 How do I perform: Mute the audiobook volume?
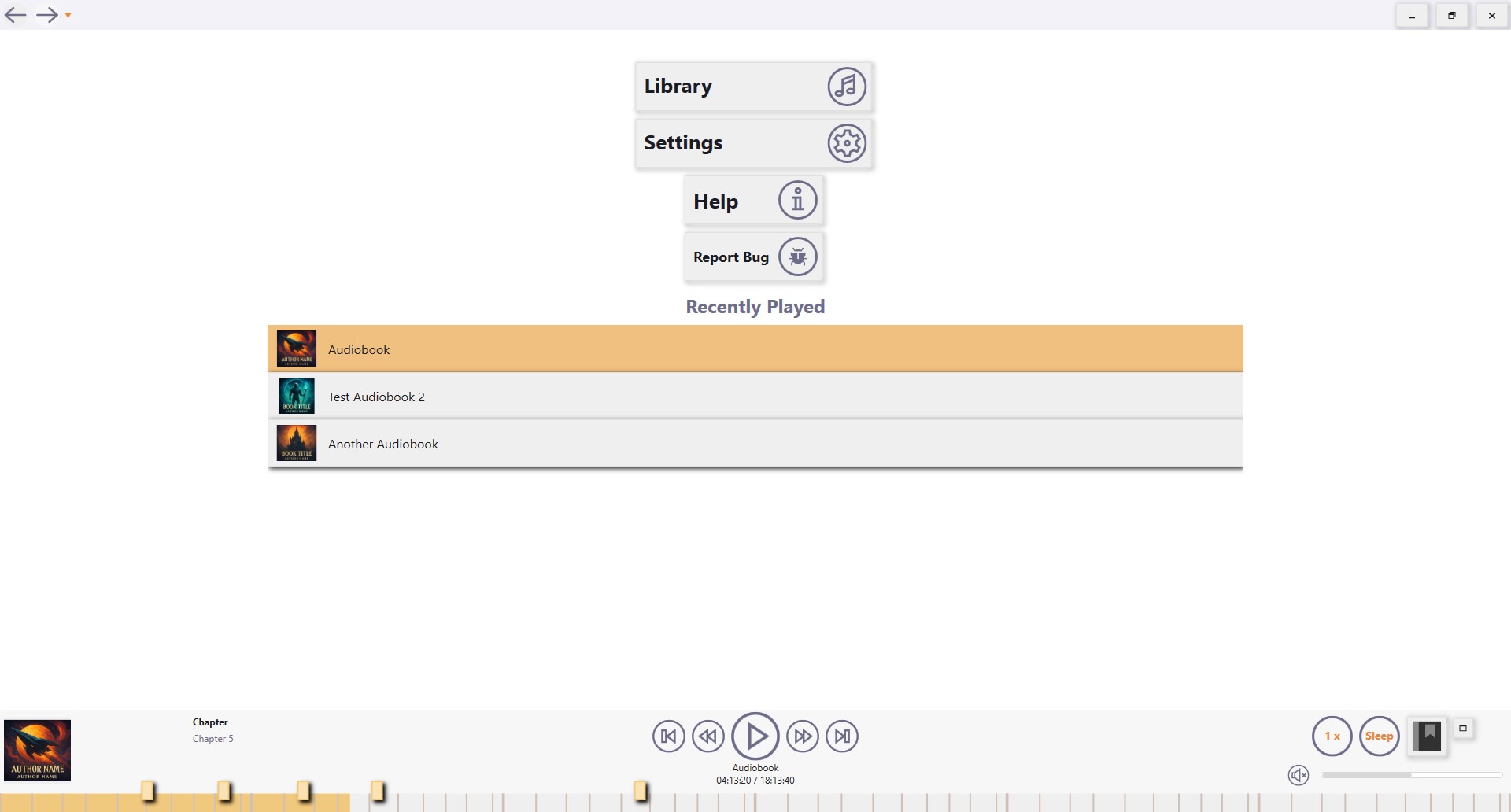click(x=1299, y=774)
